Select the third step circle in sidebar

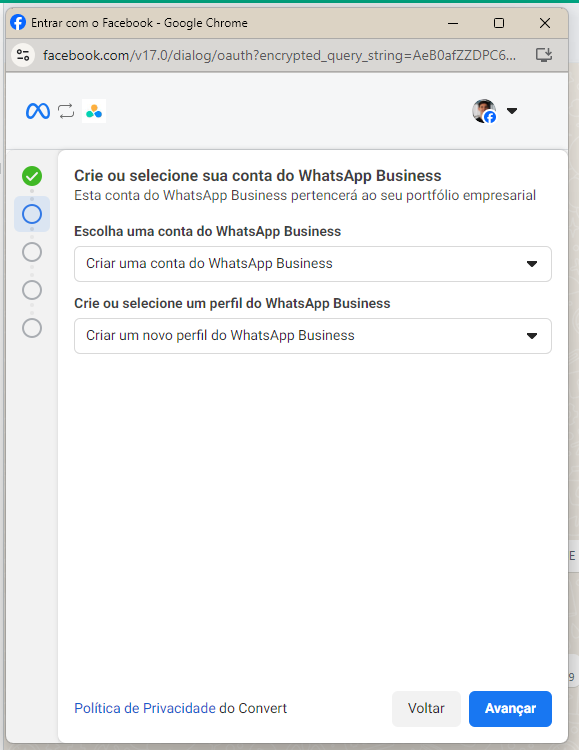[32, 252]
